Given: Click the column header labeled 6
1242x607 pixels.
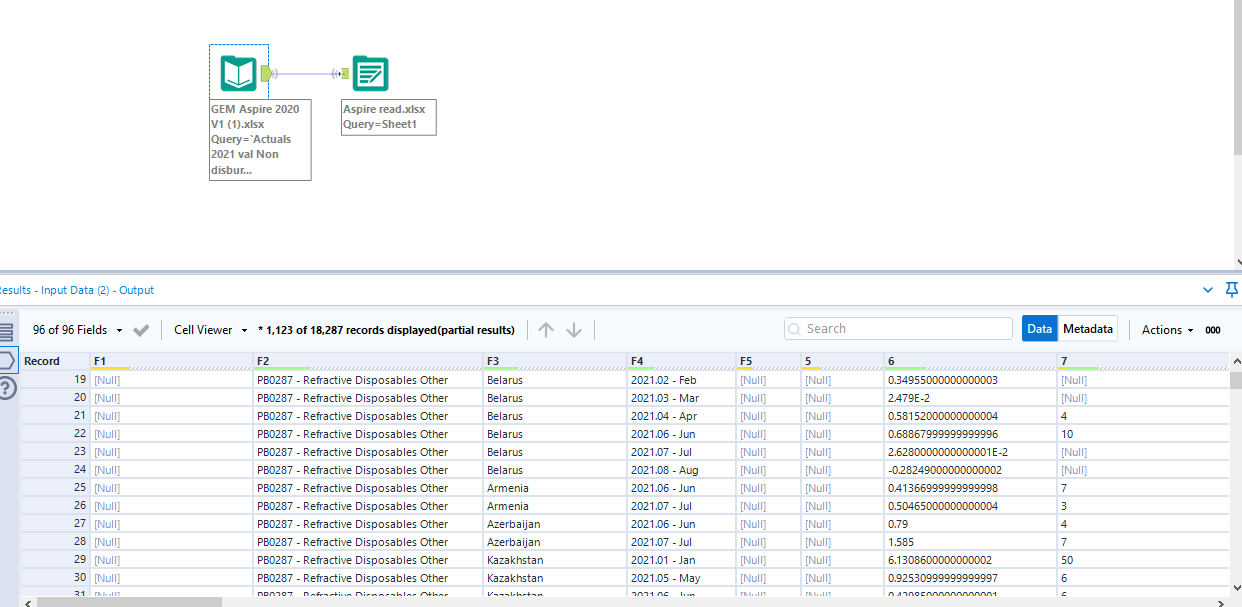Looking at the screenshot, I should 969,361.
